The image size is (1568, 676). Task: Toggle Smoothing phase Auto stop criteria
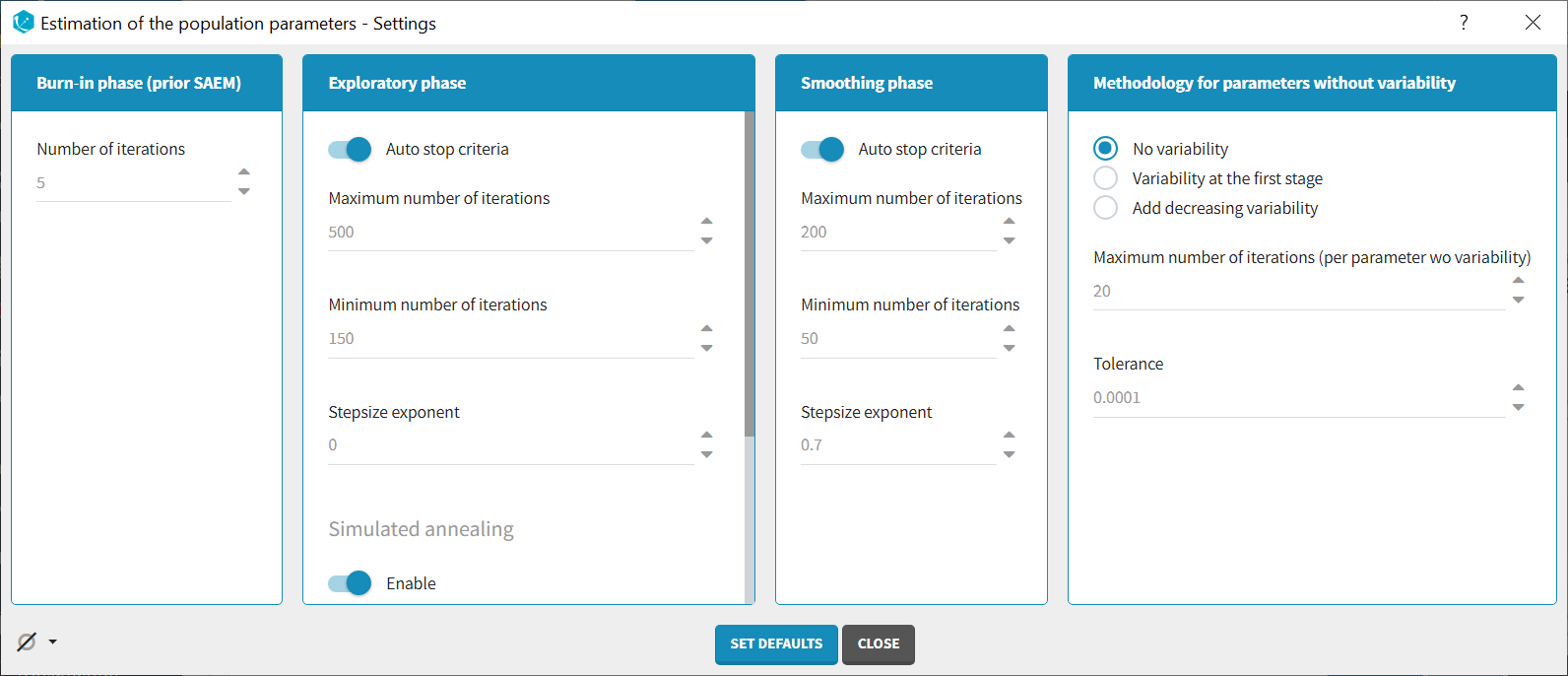pyautogui.click(x=822, y=149)
